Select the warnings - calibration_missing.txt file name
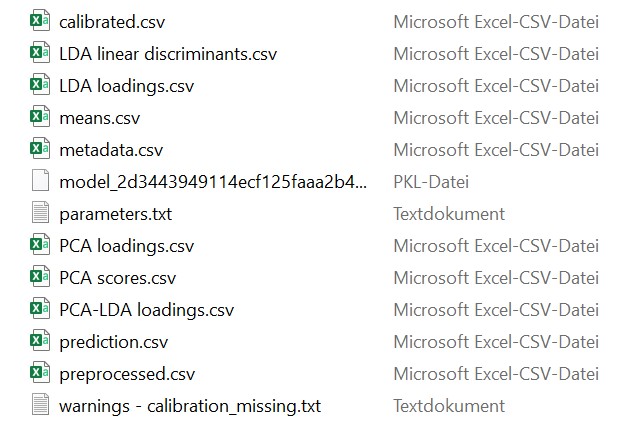 coord(190,406)
